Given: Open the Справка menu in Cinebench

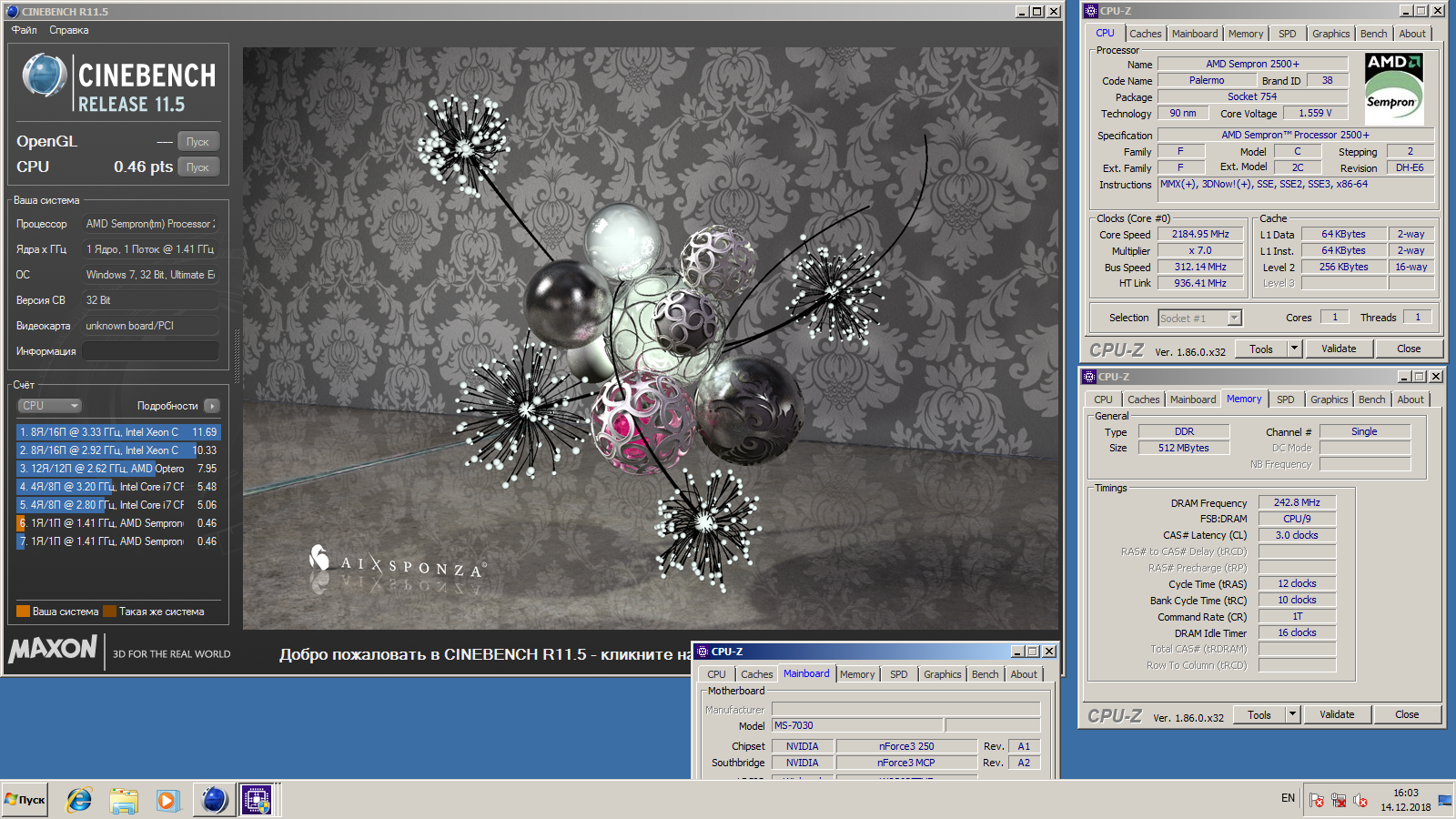Looking at the screenshot, I should click(69, 30).
